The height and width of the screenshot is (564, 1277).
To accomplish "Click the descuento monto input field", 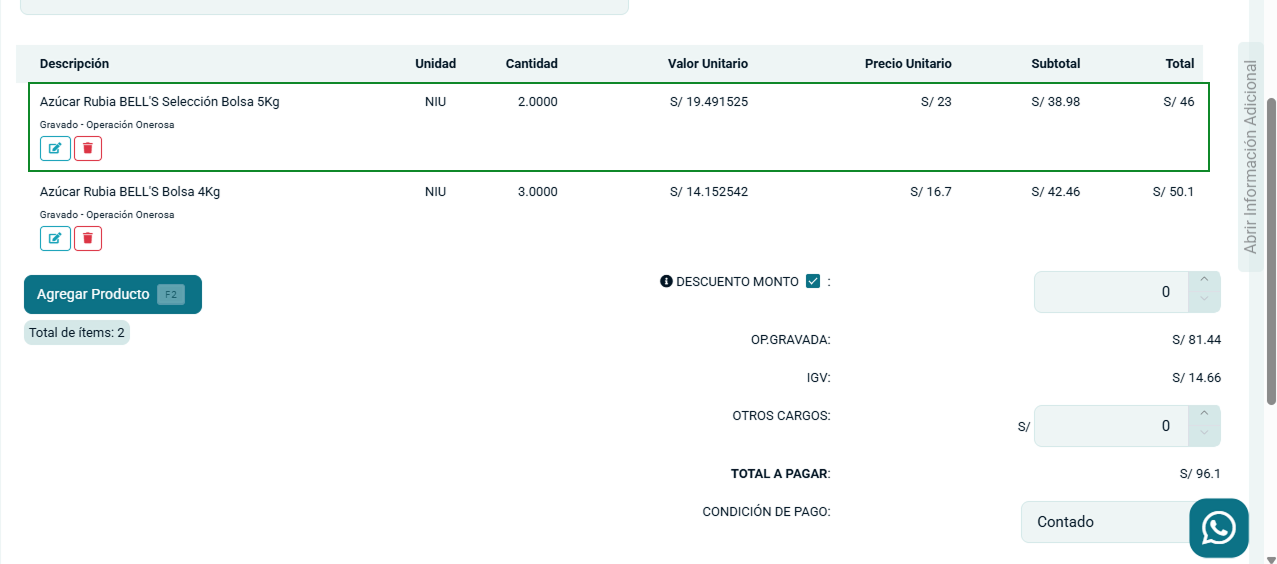I will pyautogui.click(x=1110, y=292).
